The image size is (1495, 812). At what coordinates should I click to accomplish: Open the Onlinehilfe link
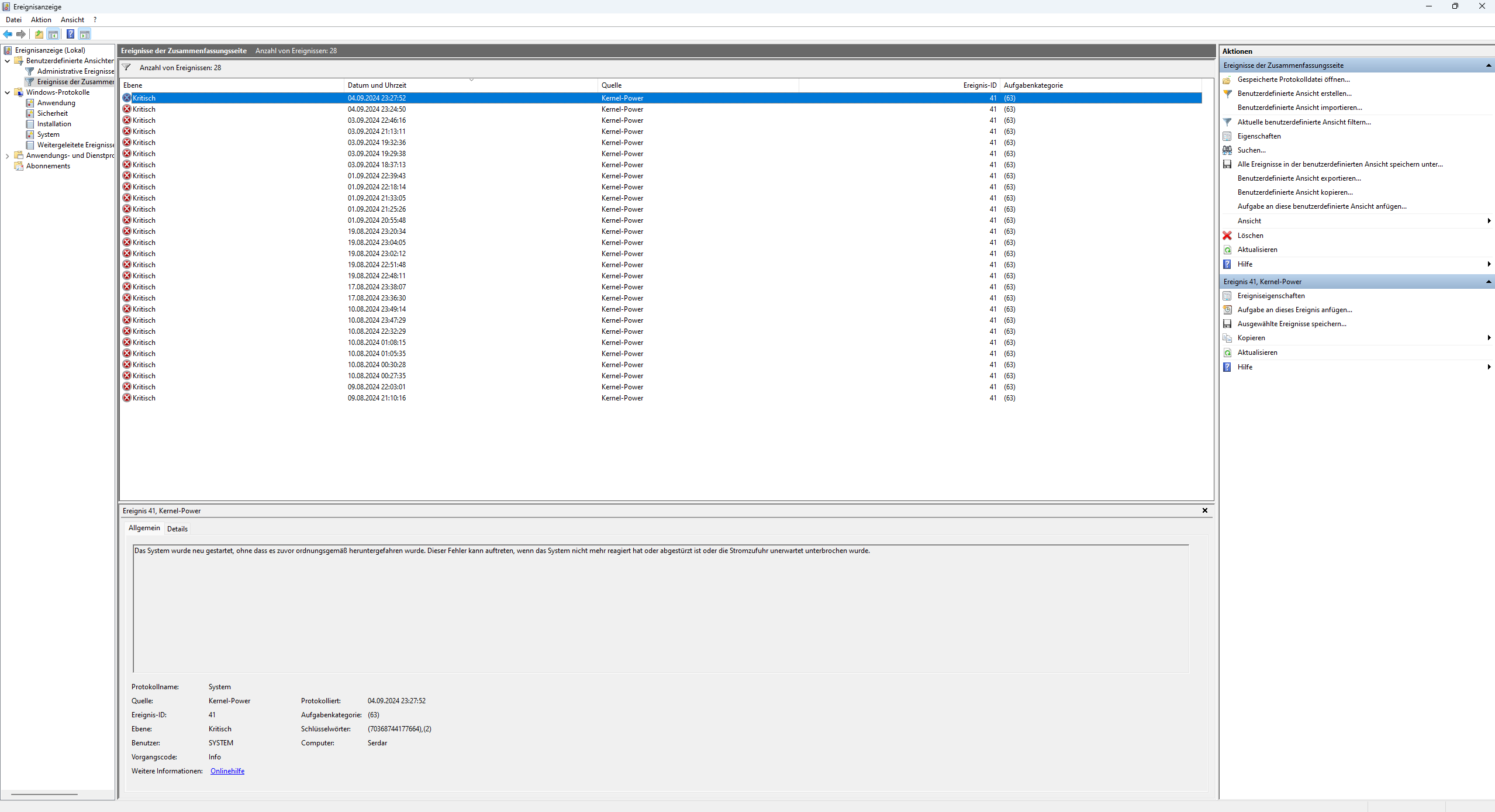point(227,771)
